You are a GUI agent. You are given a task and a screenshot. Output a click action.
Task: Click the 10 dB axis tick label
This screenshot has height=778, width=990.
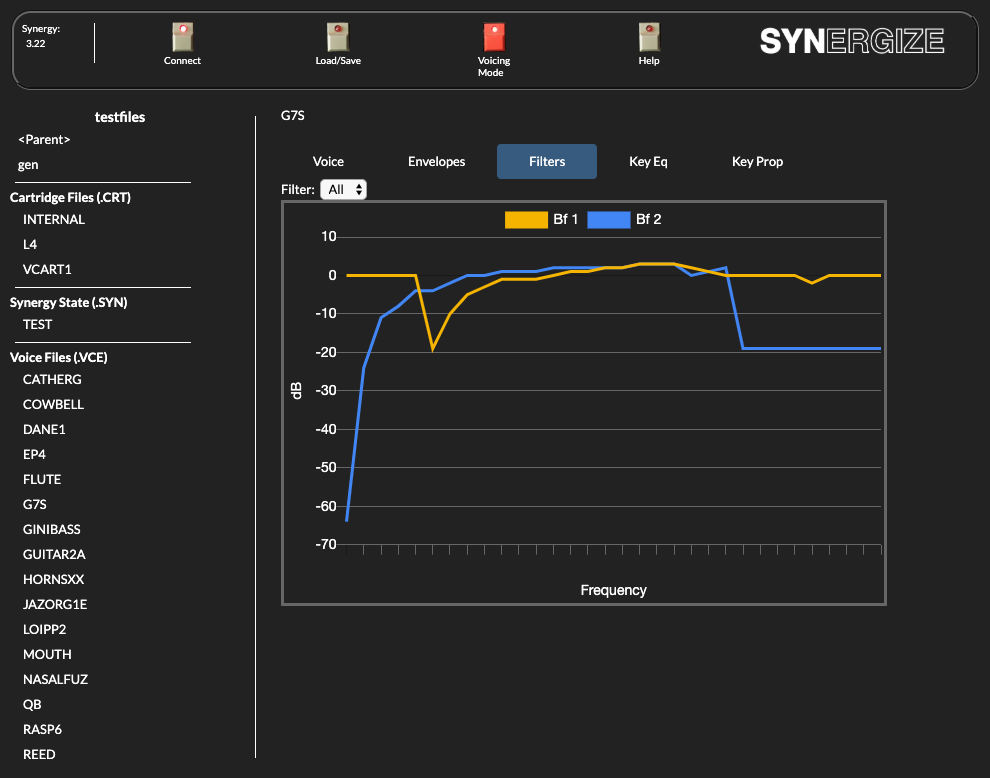[329, 237]
